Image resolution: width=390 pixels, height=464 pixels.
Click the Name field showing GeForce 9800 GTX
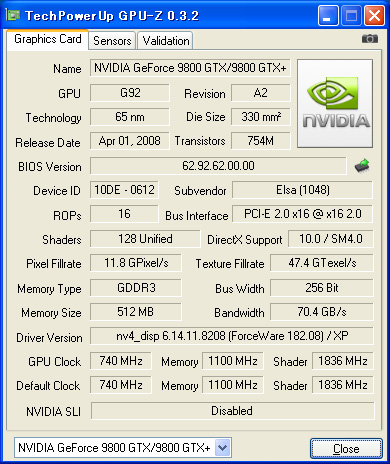(190, 68)
